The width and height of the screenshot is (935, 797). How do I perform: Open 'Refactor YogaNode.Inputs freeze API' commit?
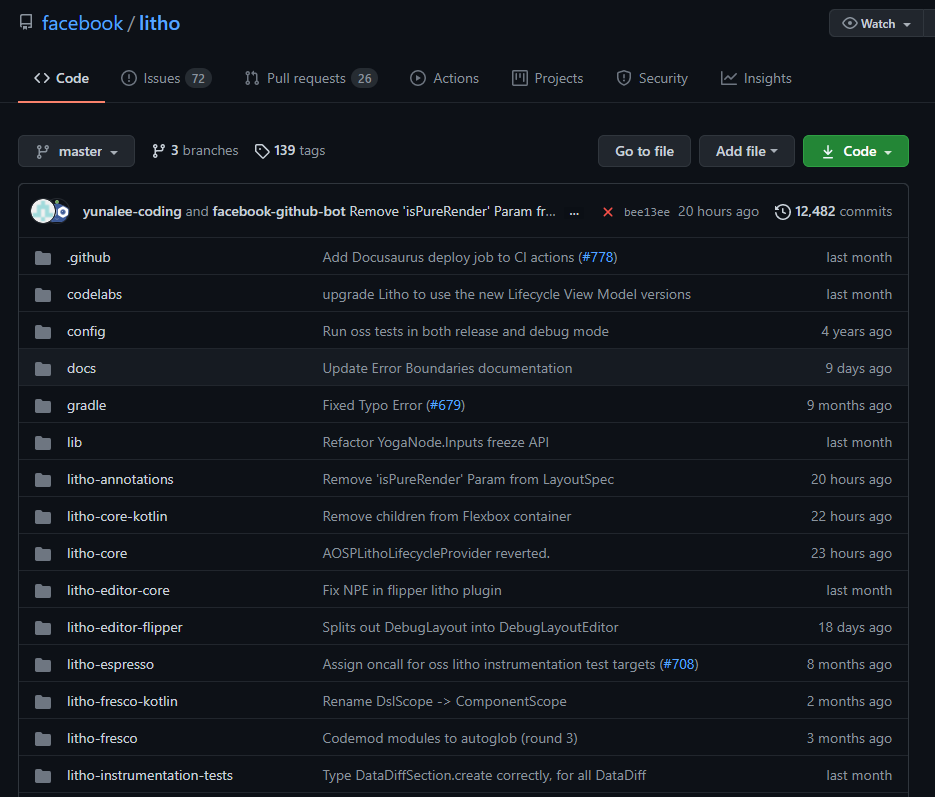click(x=436, y=442)
